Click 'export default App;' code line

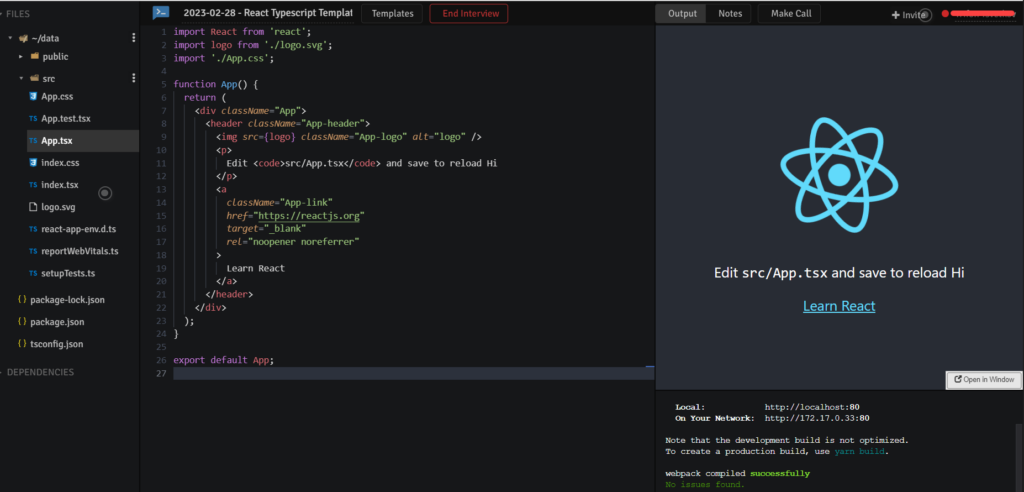tap(224, 360)
